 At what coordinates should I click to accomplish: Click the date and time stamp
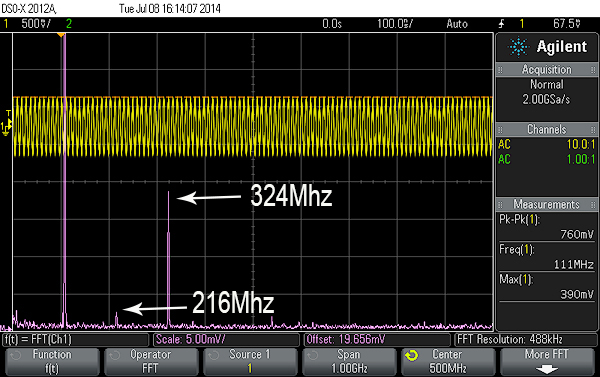(170, 8)
